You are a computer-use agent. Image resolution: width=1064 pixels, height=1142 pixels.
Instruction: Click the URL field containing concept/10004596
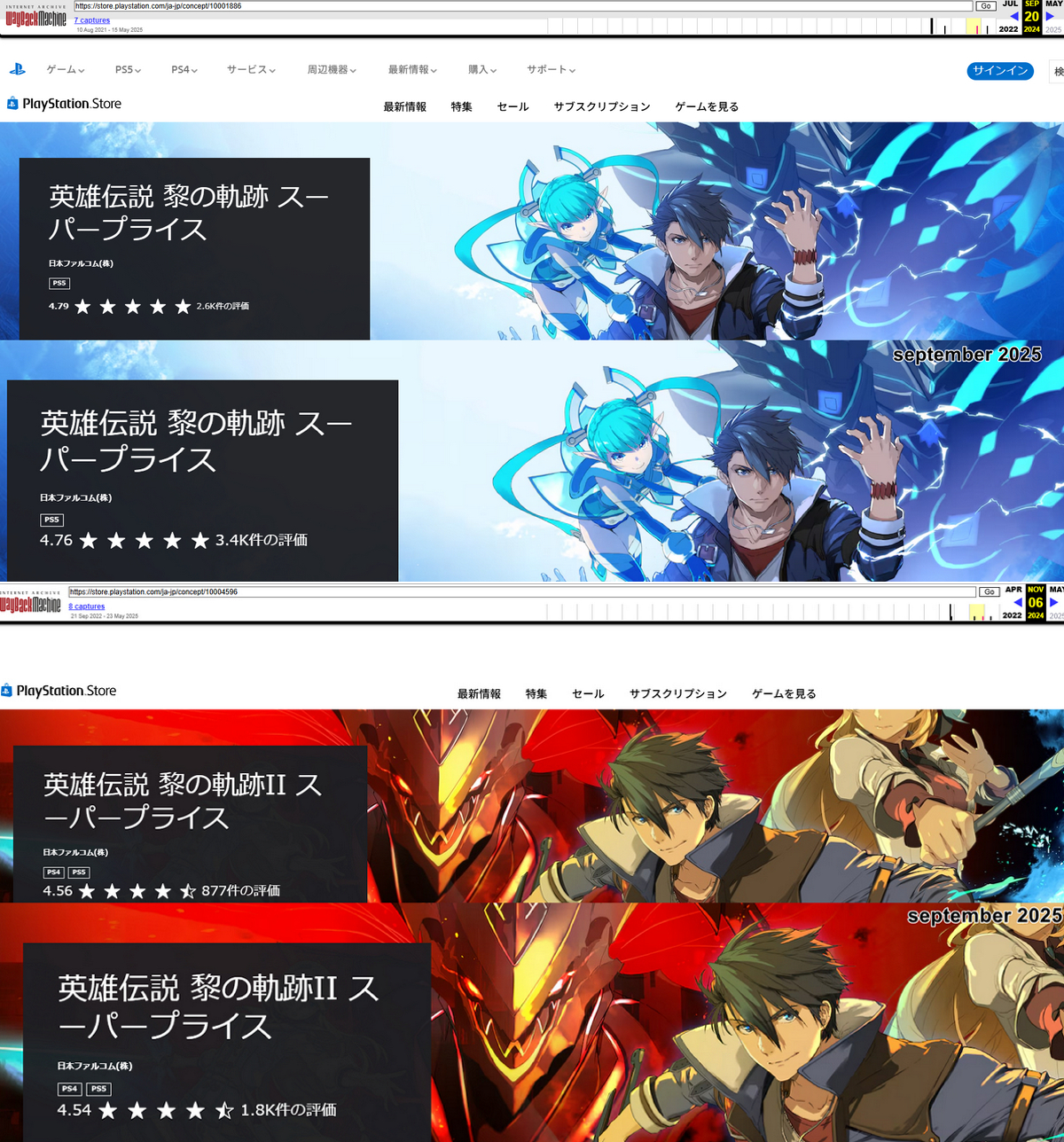pyautogui.click(x=522, y=591)
